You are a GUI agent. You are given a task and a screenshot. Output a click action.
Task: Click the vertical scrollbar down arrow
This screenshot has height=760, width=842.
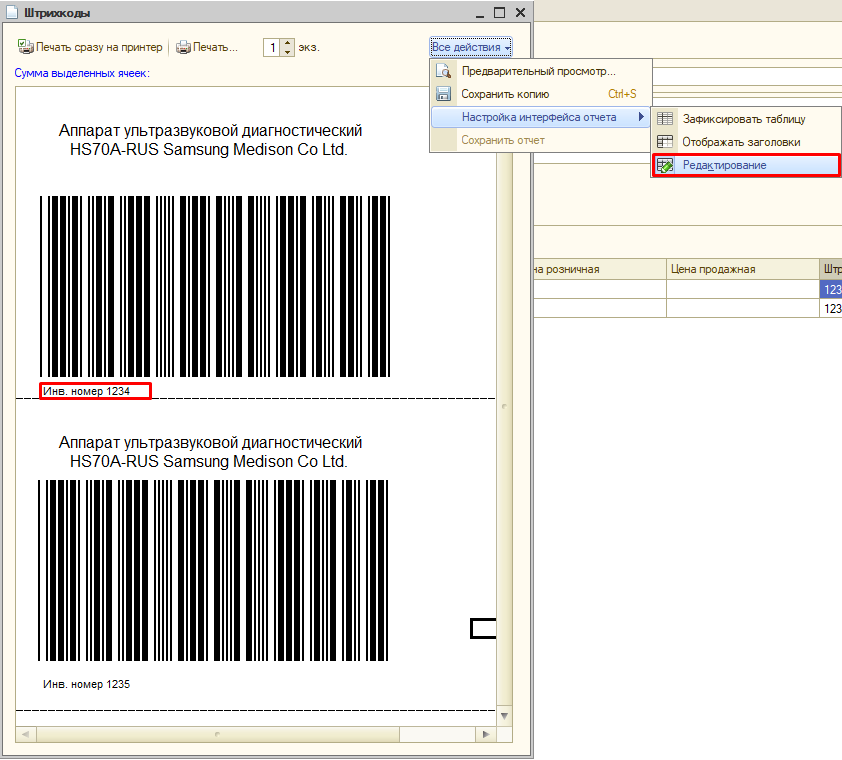coord(504,716)
